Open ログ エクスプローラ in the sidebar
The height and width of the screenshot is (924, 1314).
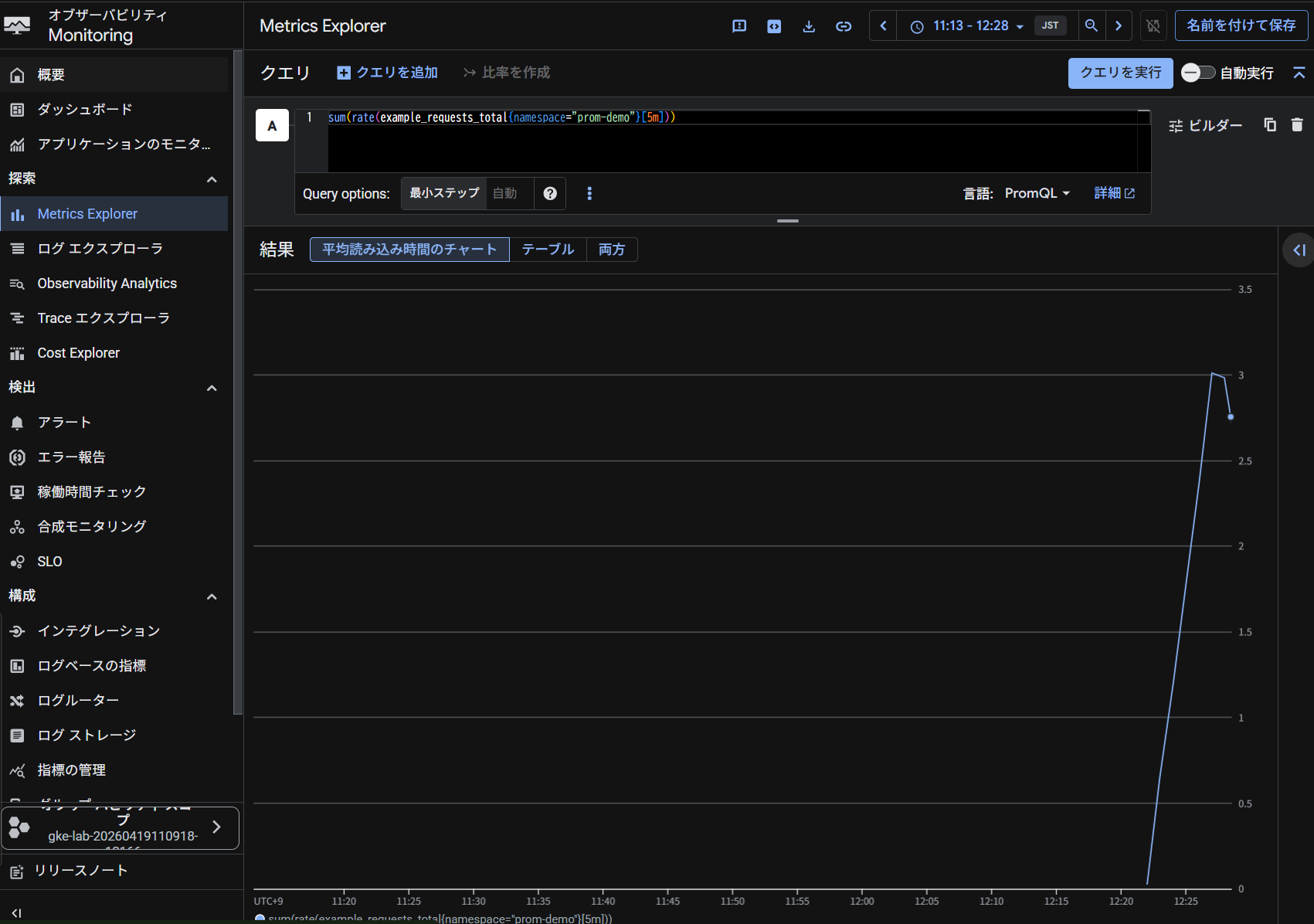point(114,249)
